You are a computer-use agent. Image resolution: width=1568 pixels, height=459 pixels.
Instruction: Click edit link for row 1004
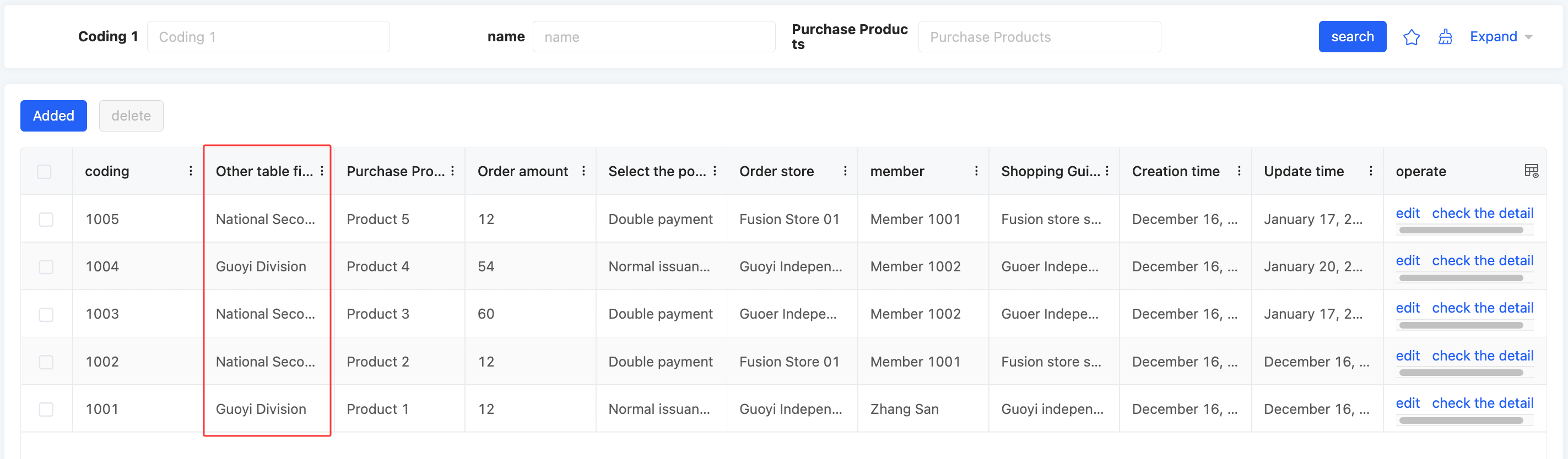(1407, 260)
